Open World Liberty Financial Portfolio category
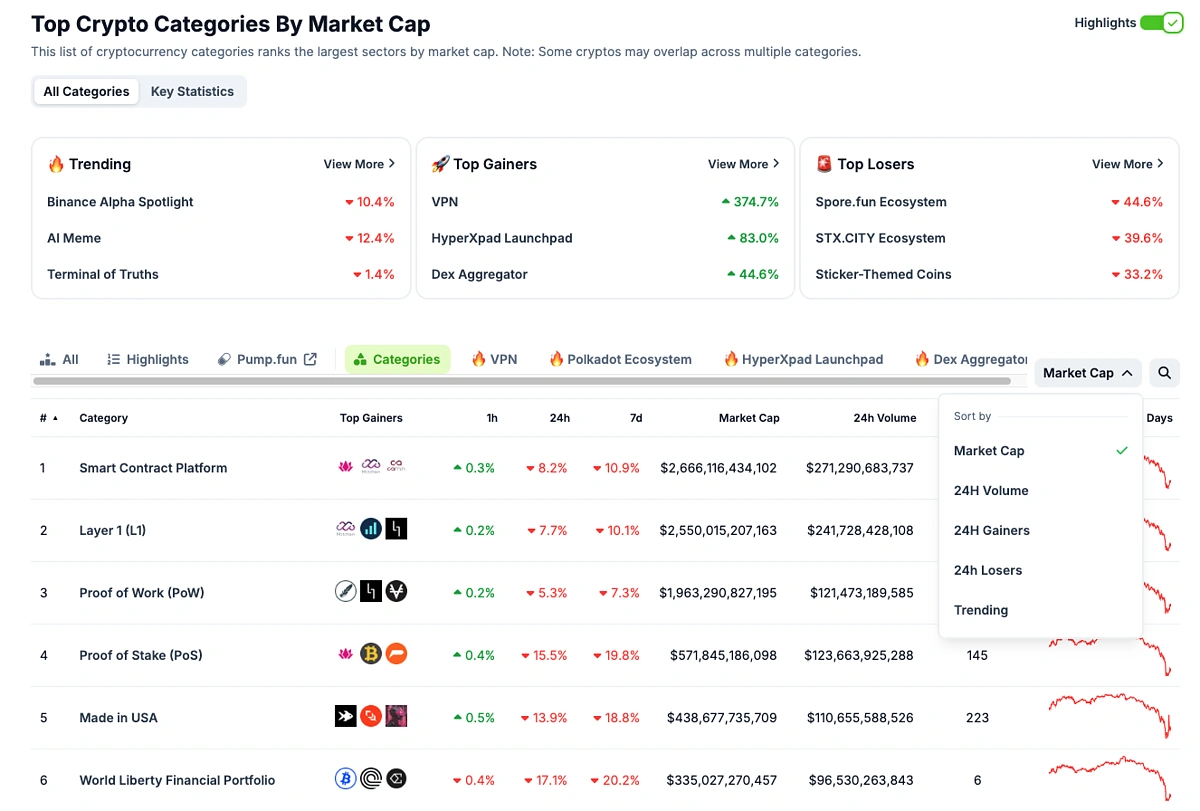Screen dimensions: 1200x811 (x=177, y=781)
